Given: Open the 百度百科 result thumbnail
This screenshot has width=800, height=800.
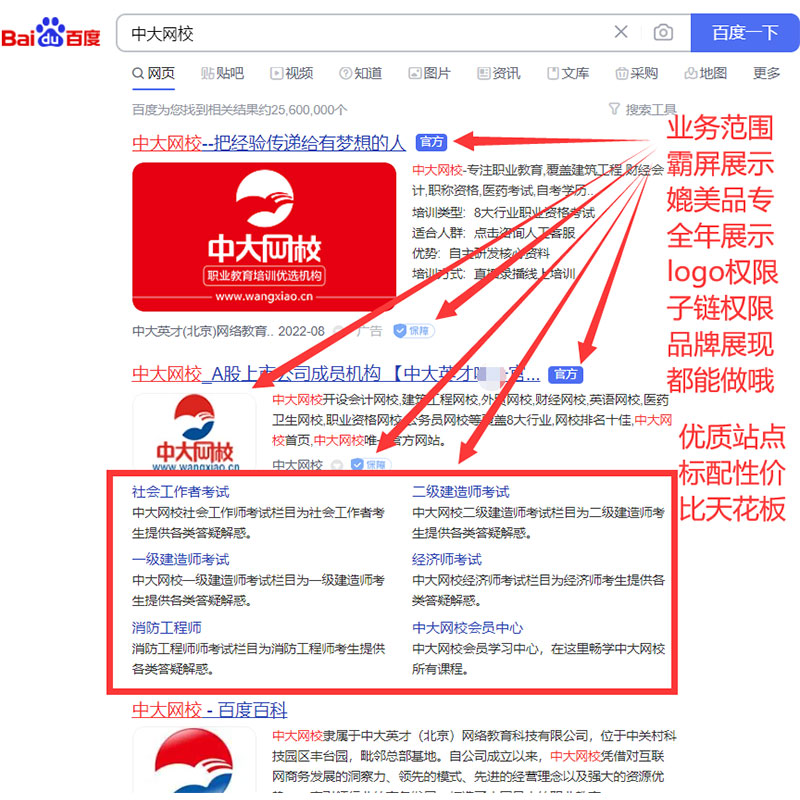Looking at the screenshot, I should (194, 760).
